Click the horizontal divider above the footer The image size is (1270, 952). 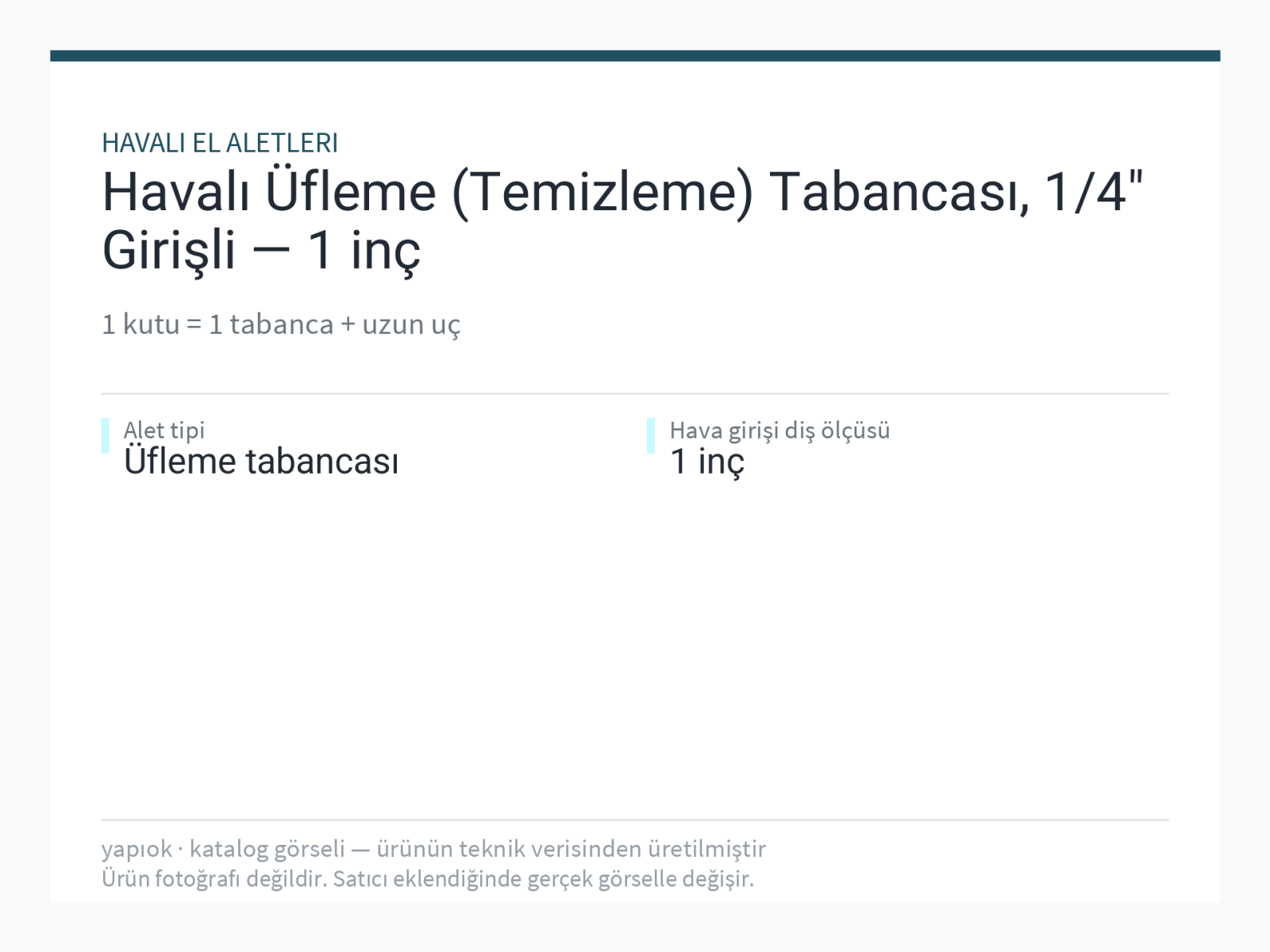pos(635,820)
